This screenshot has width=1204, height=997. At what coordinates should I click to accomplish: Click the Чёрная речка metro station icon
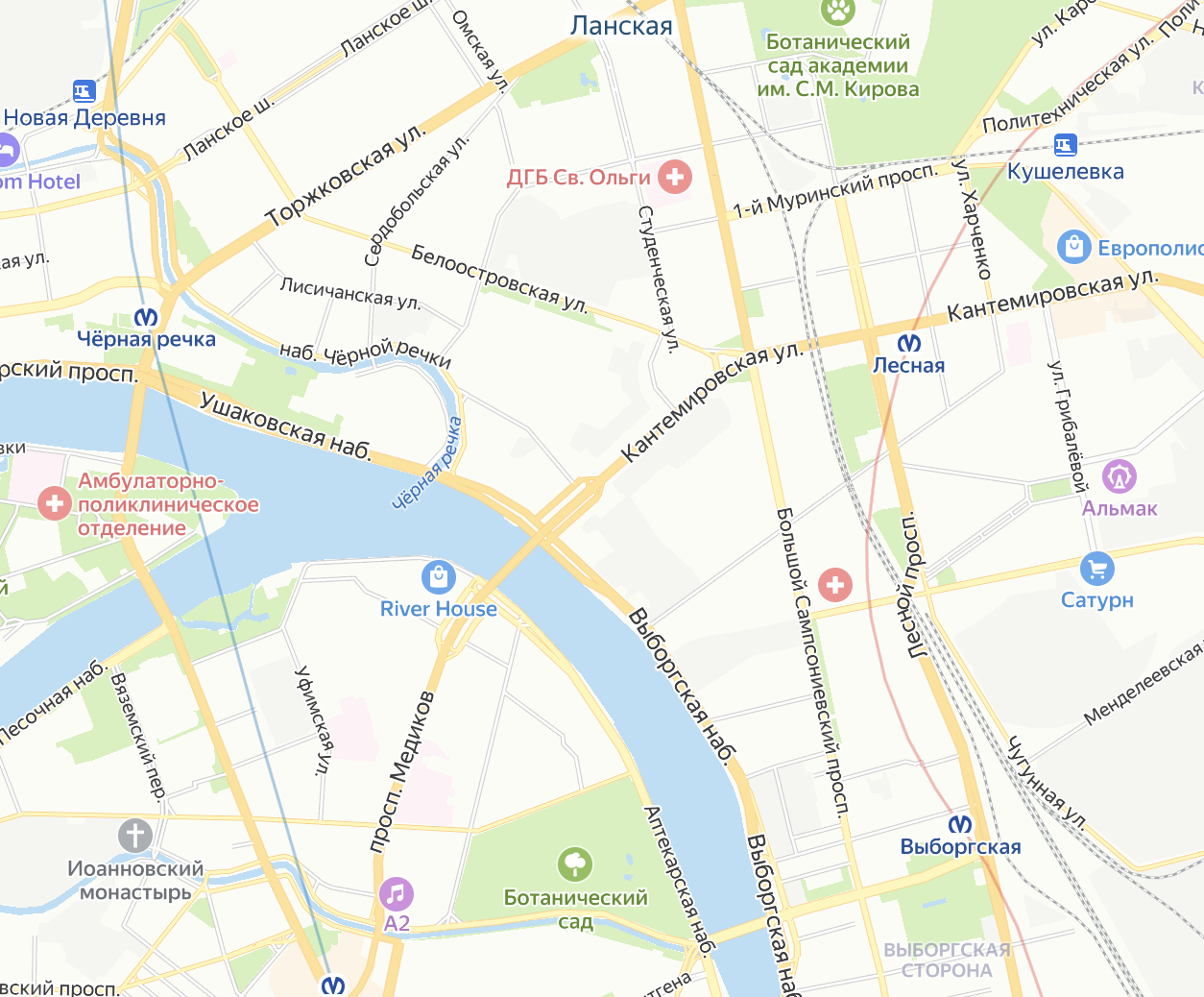[x=146, y=318]
